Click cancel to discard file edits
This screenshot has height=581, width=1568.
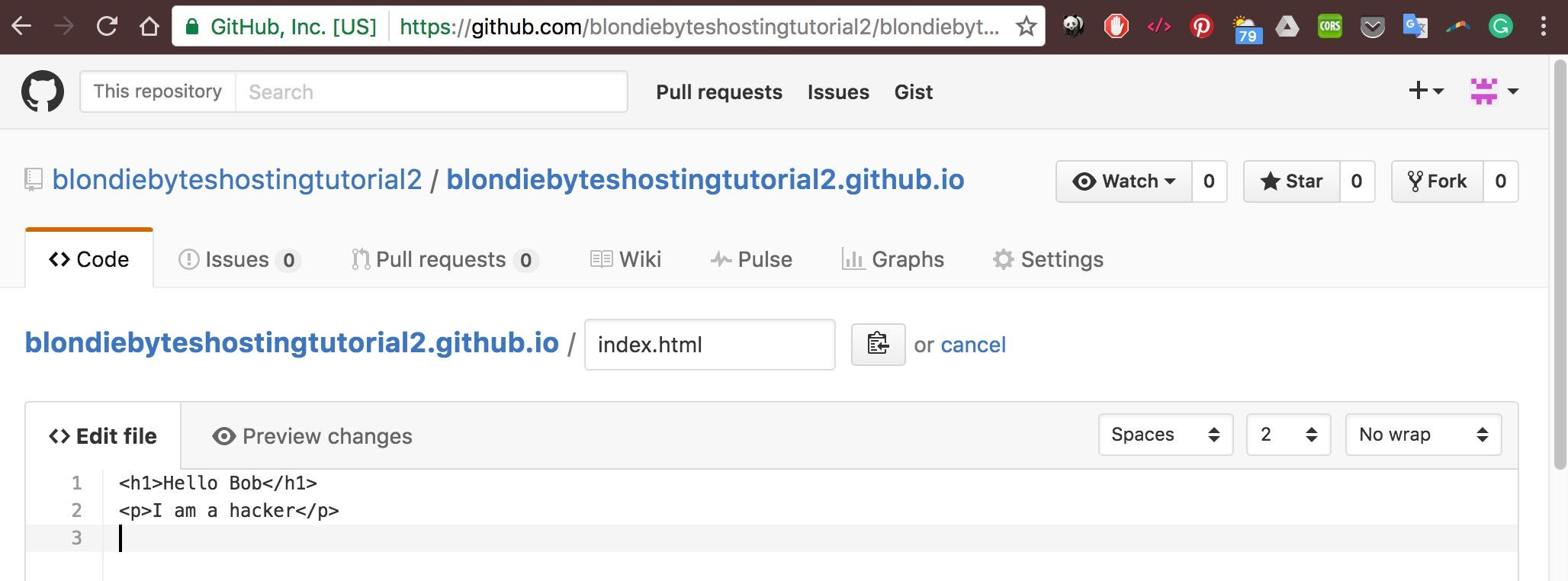click(973, 345)
